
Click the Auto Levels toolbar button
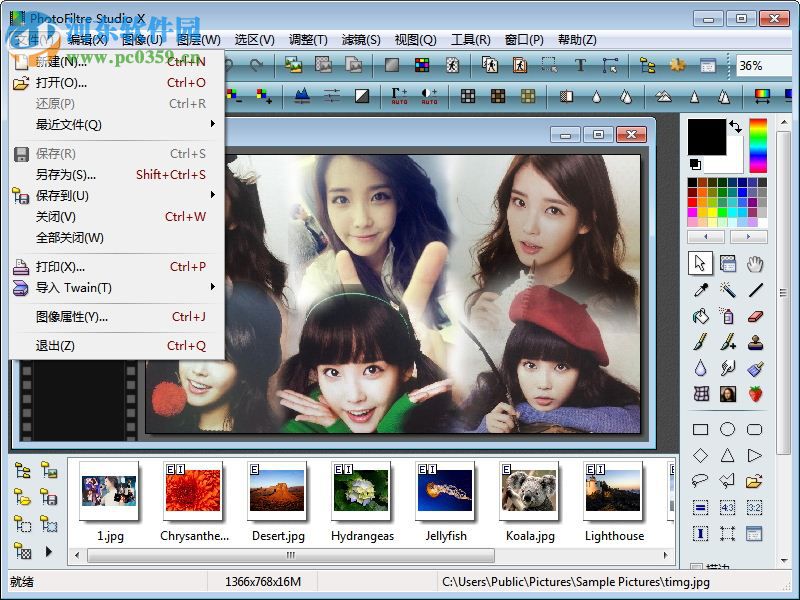400,96
